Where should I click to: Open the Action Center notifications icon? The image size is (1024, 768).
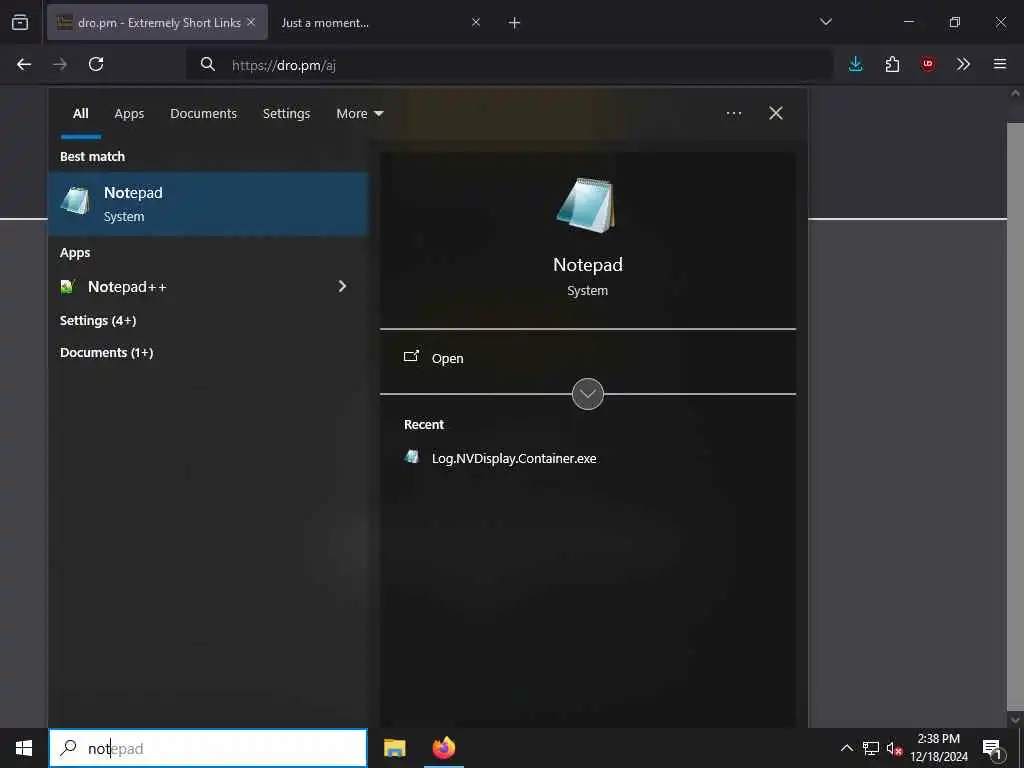pyautogui.click(x=993, y=748)
